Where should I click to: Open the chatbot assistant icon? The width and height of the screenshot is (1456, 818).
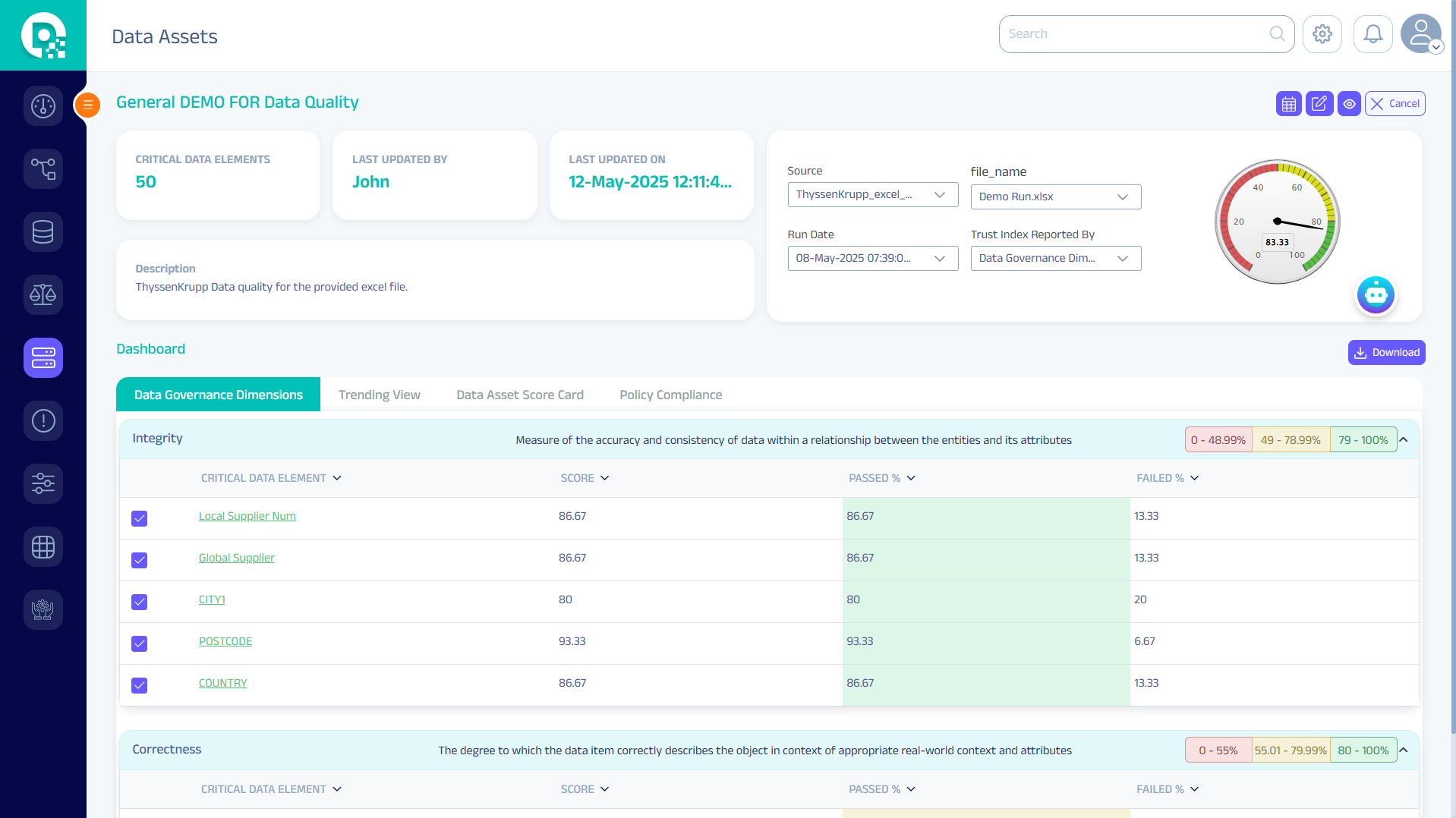coord(1376,294)
